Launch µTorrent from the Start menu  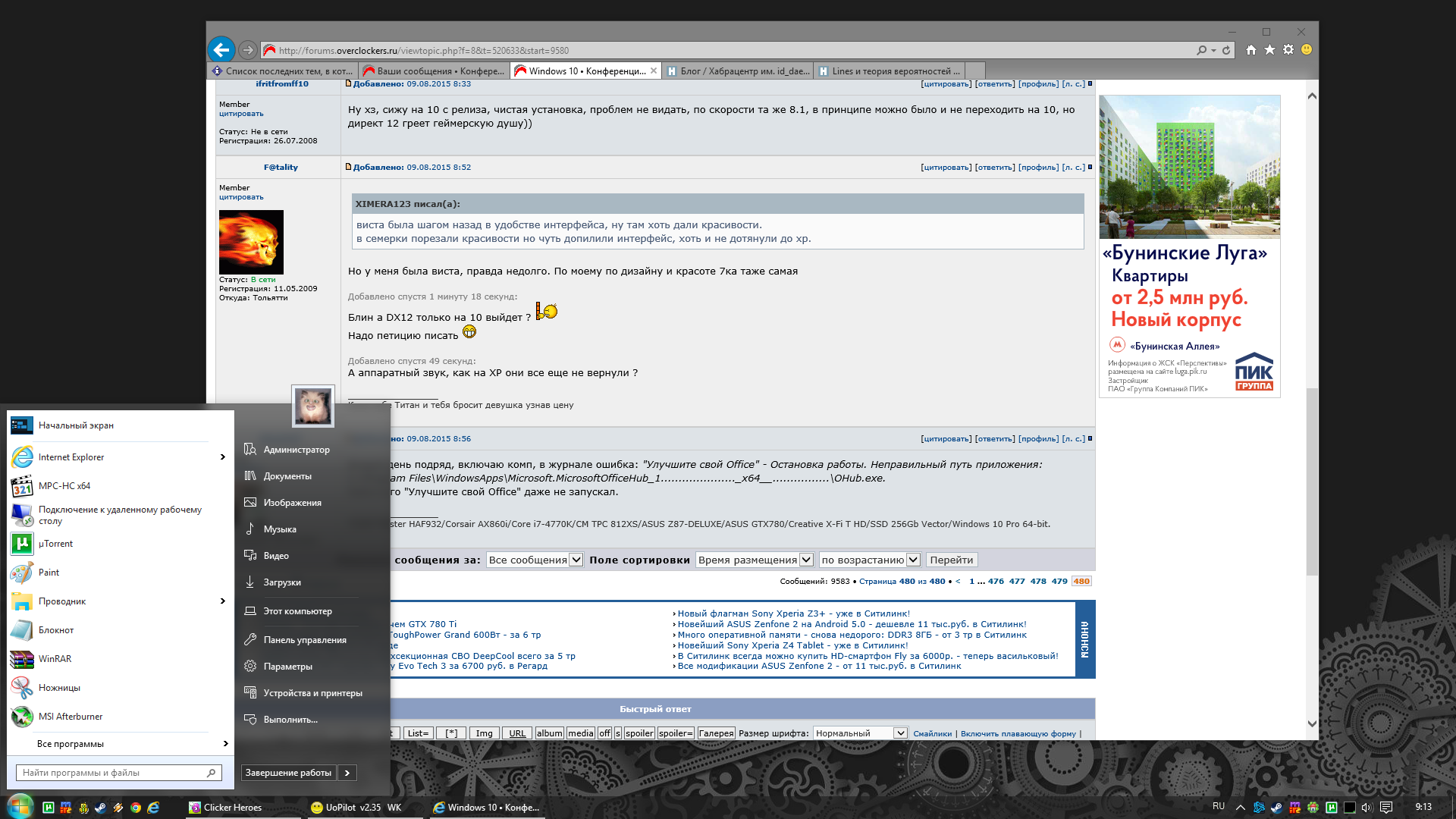tap(55, 544)
